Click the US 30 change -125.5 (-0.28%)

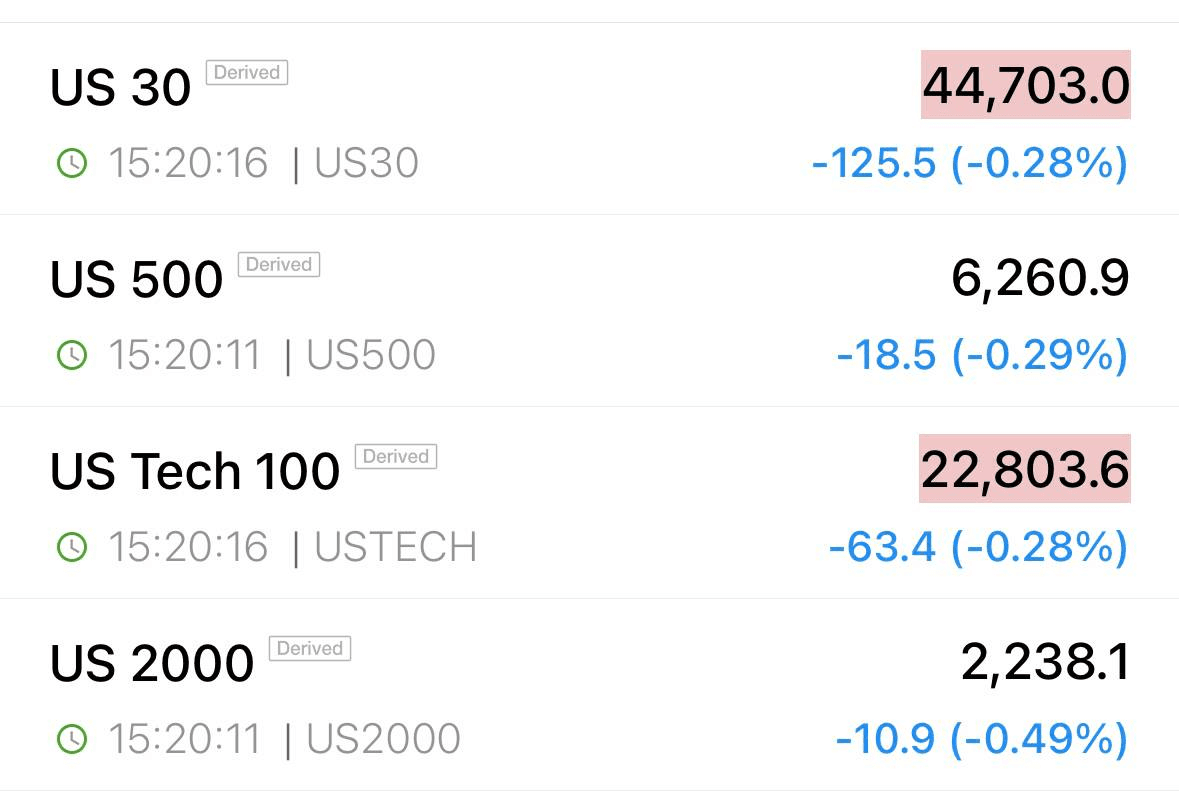pyautogui.click(x=970, y=163)
